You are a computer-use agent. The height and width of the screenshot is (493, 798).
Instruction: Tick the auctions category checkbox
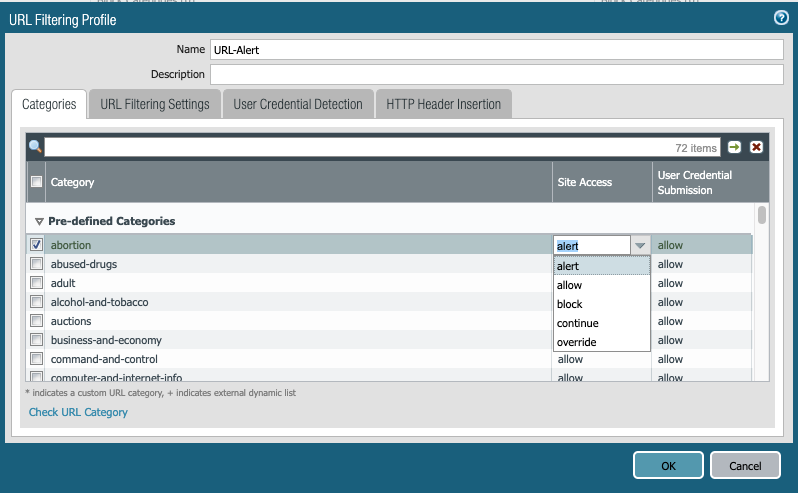(x=37, y=321)
